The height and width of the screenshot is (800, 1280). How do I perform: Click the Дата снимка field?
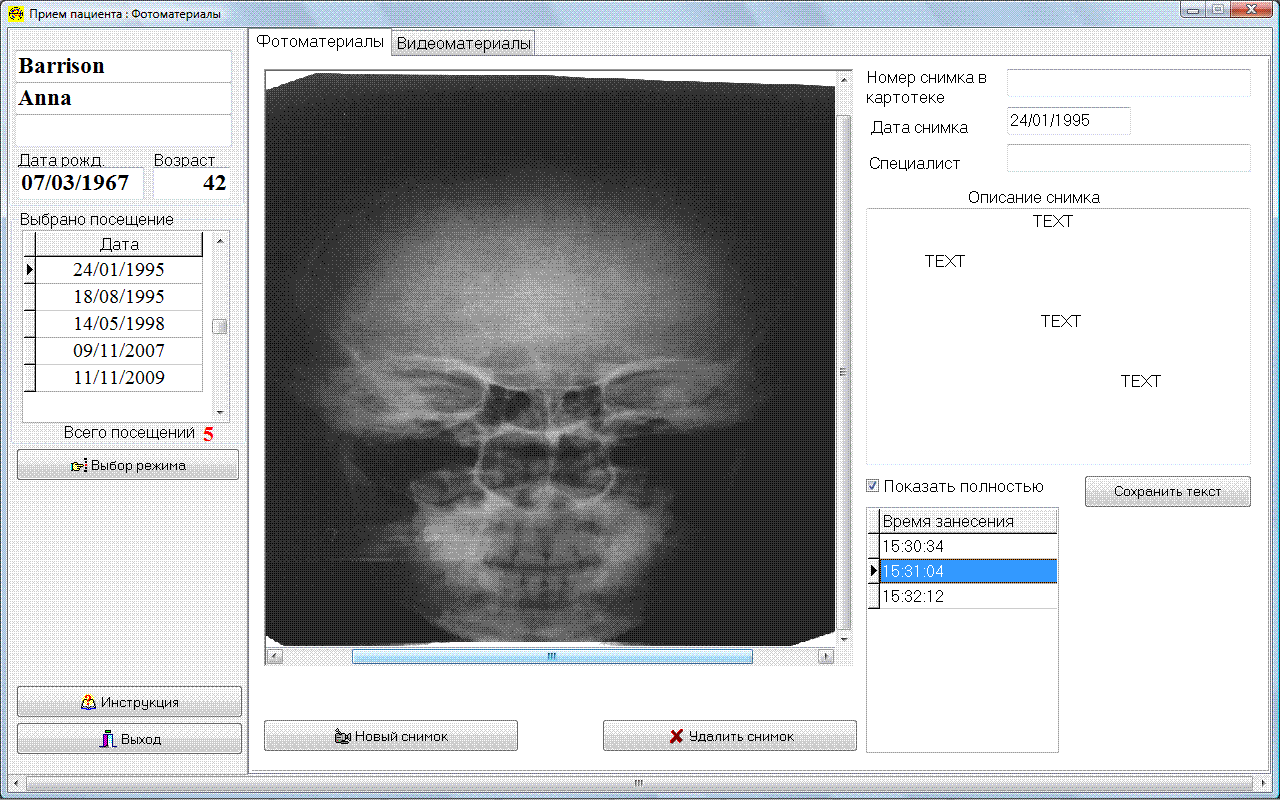click(x=1068, y=121)
